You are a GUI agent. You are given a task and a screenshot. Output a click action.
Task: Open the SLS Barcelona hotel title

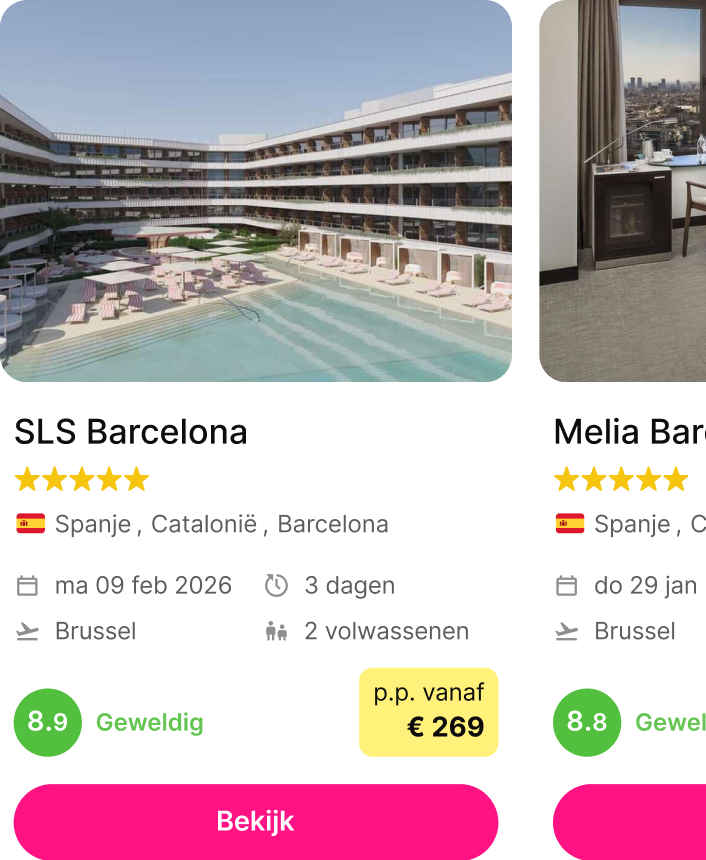pos(131,432)
